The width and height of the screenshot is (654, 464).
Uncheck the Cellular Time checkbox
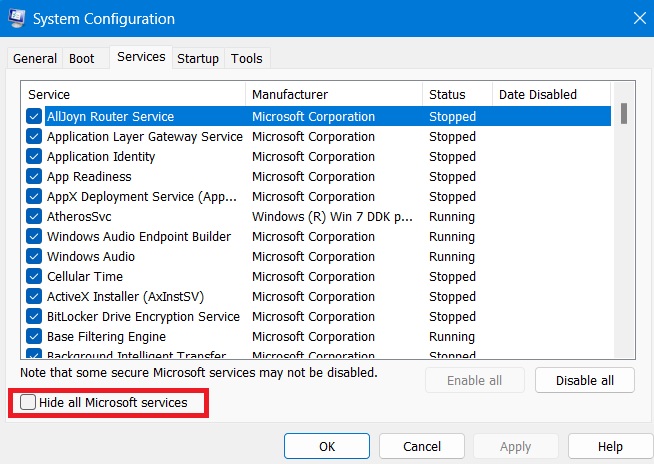click(34, 277)
